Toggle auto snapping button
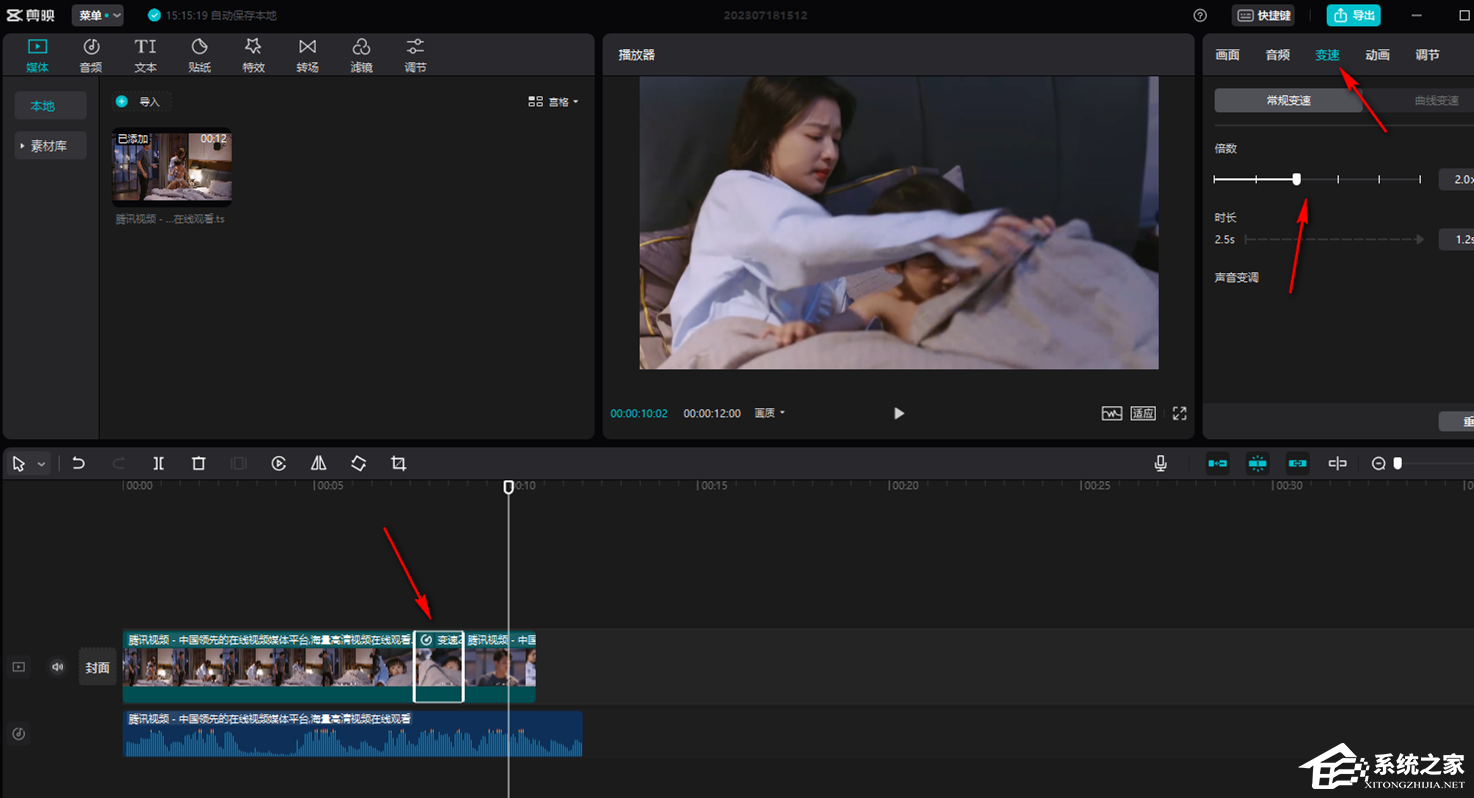The height and width of the screenshot is (798, 1474). tap(1257, 463)
